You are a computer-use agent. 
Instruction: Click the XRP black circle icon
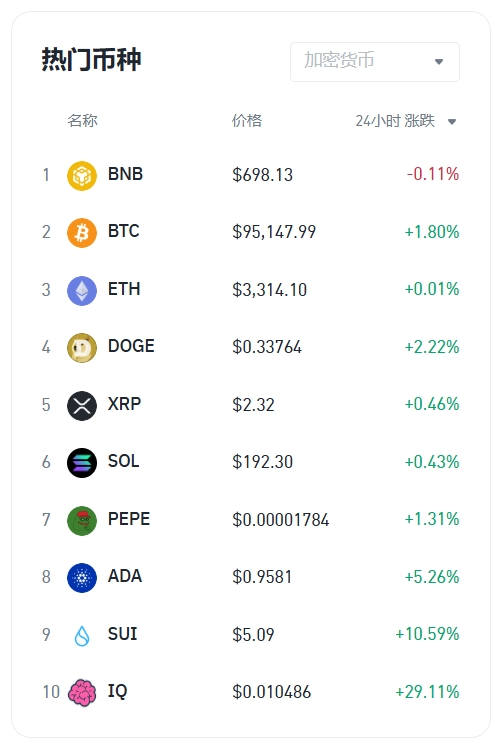coord(82,405)
